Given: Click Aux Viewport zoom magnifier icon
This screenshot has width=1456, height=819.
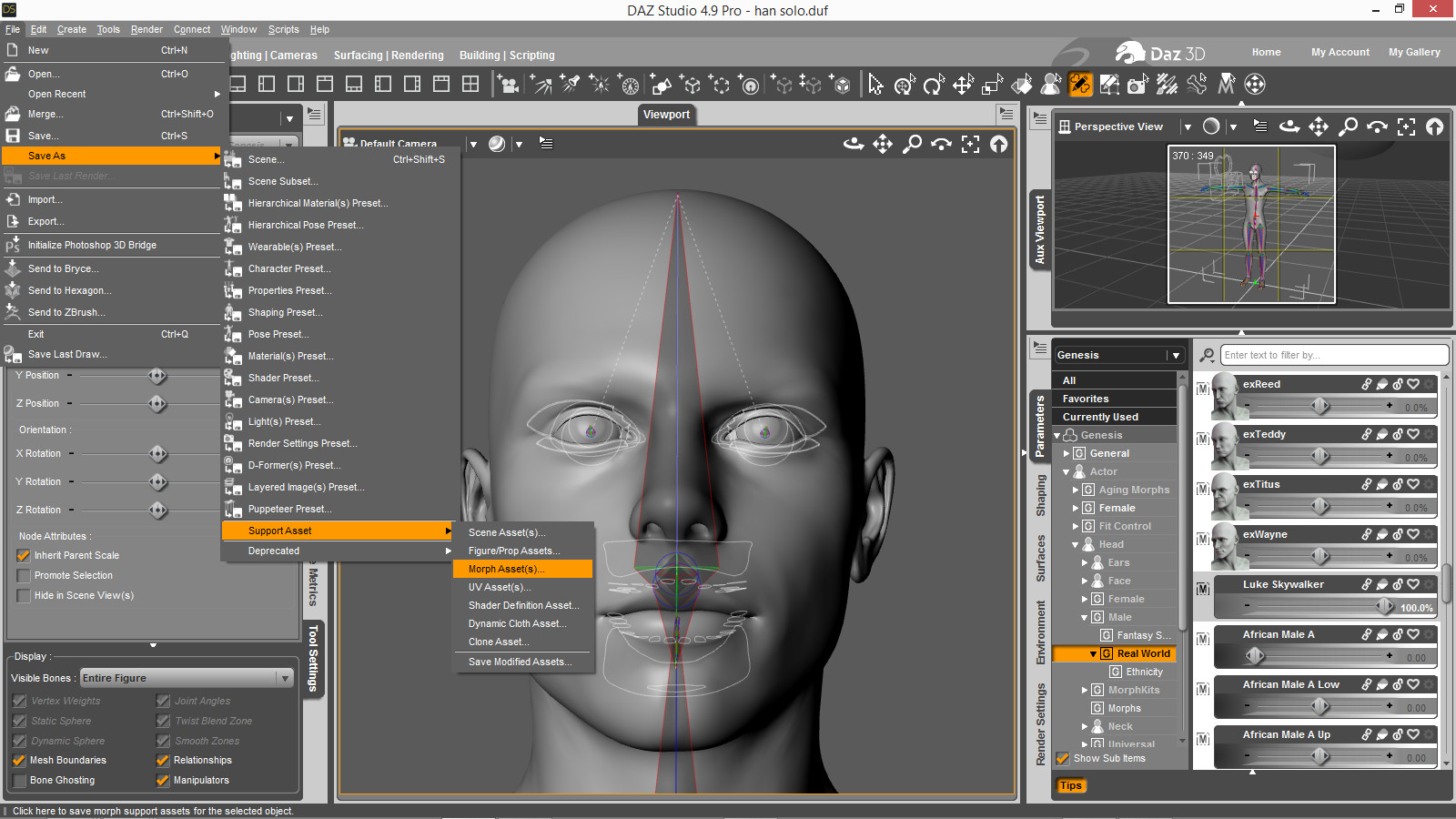Looking at the screenshot, I should [x=1348, y=126].
